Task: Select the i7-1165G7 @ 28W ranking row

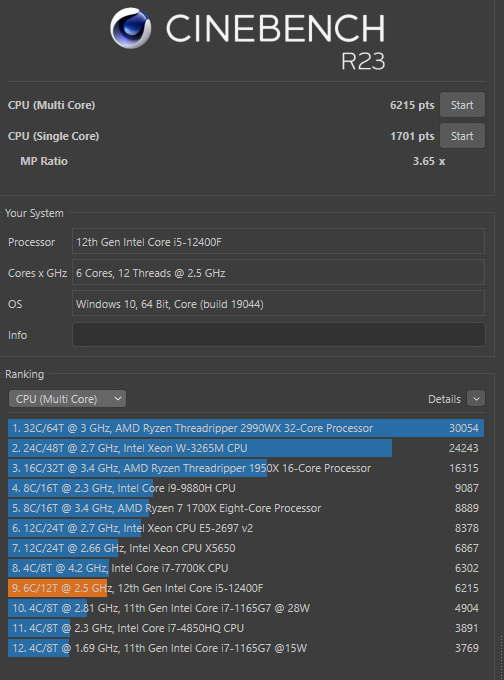Action: (246, 608)
